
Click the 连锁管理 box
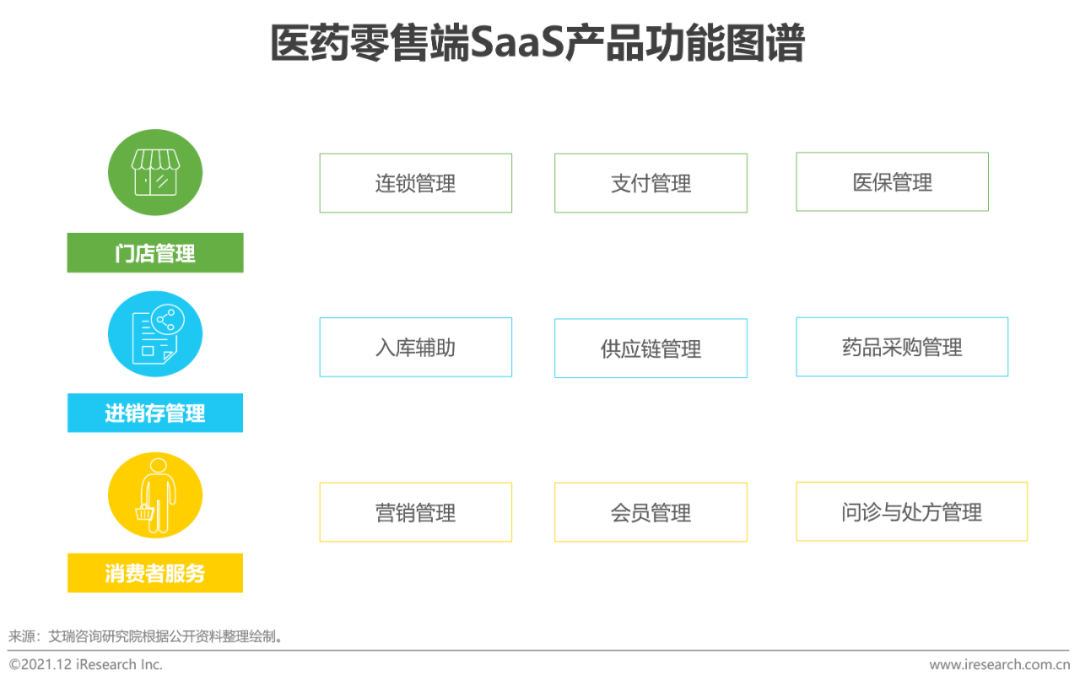tap(415, 183)
